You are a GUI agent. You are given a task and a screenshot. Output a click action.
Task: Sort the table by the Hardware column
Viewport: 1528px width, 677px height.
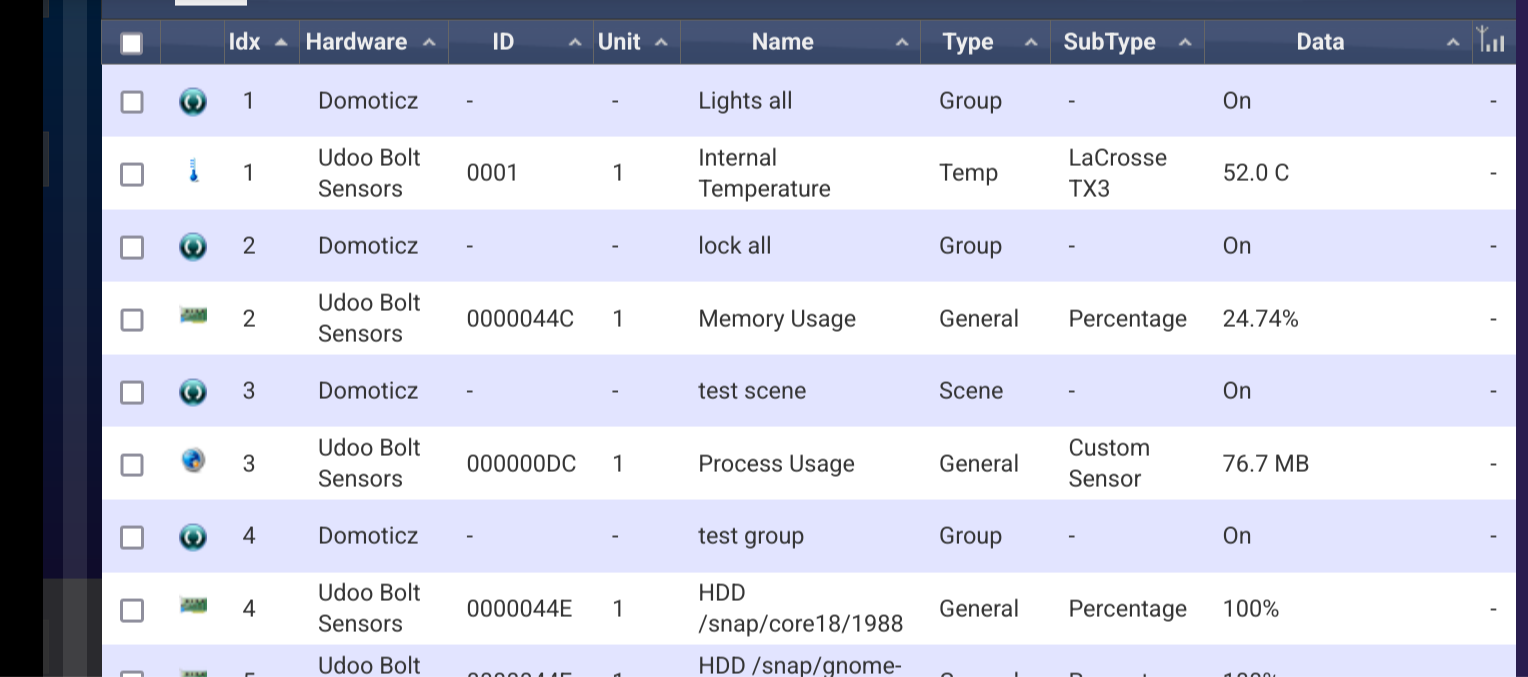tap(374, 42)
